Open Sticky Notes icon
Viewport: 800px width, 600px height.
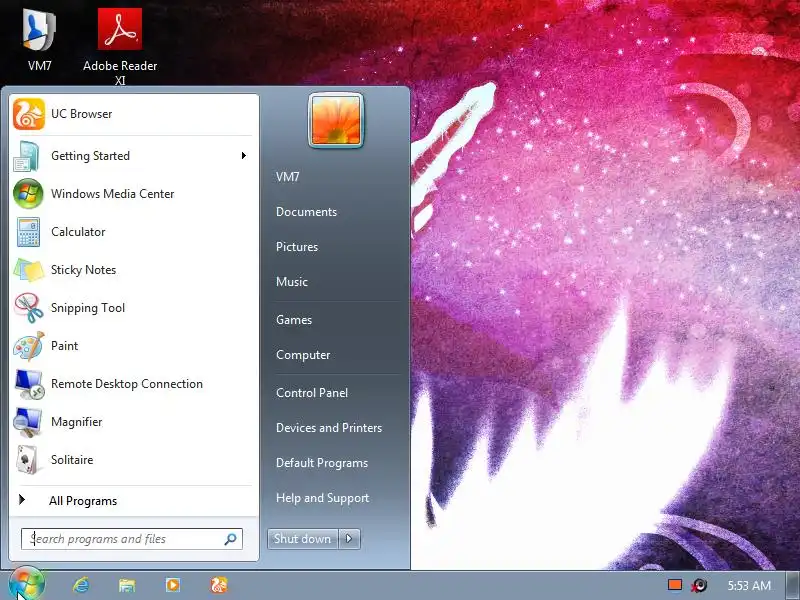coord(29,270)
